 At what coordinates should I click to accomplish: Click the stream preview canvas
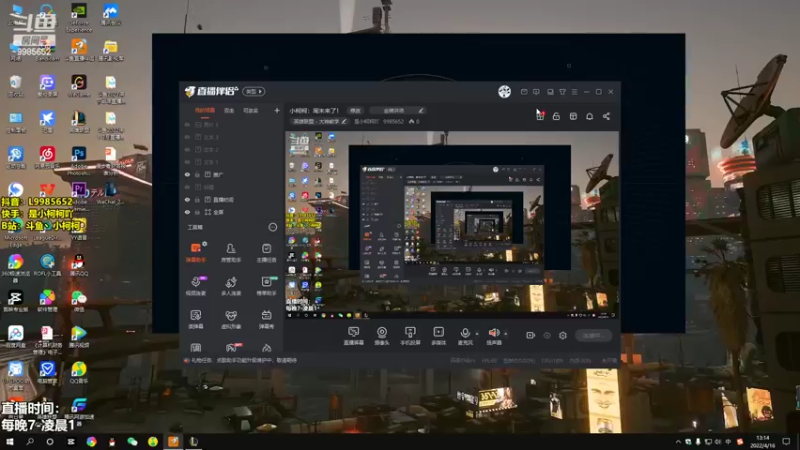coord(452,225)
